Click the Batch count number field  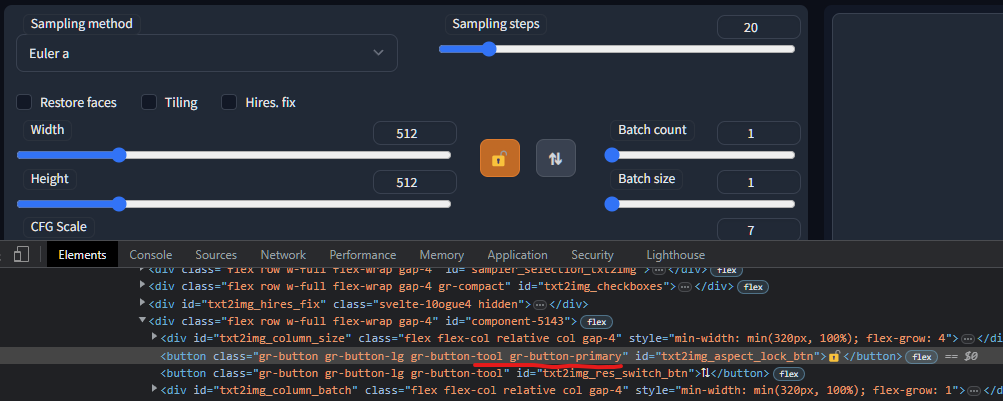pos(759,133)
